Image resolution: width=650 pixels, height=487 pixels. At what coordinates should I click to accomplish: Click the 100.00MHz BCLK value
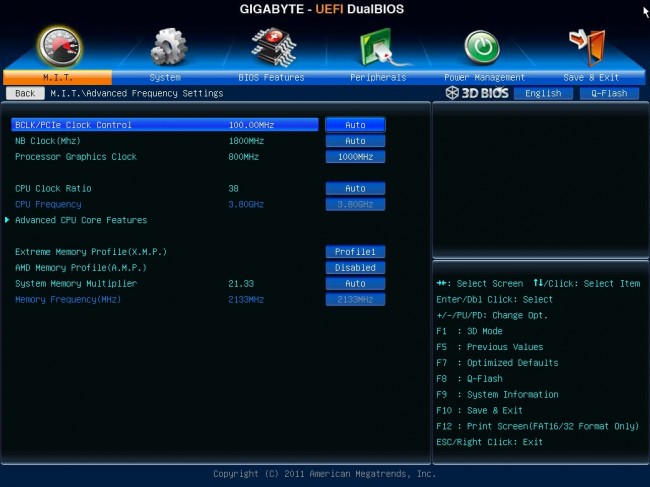tap(251, 125)
